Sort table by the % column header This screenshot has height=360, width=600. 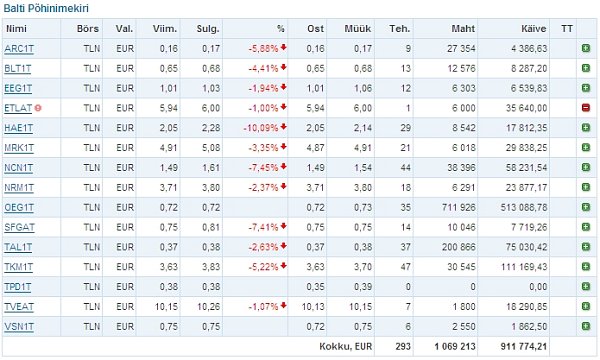(280, 29)
